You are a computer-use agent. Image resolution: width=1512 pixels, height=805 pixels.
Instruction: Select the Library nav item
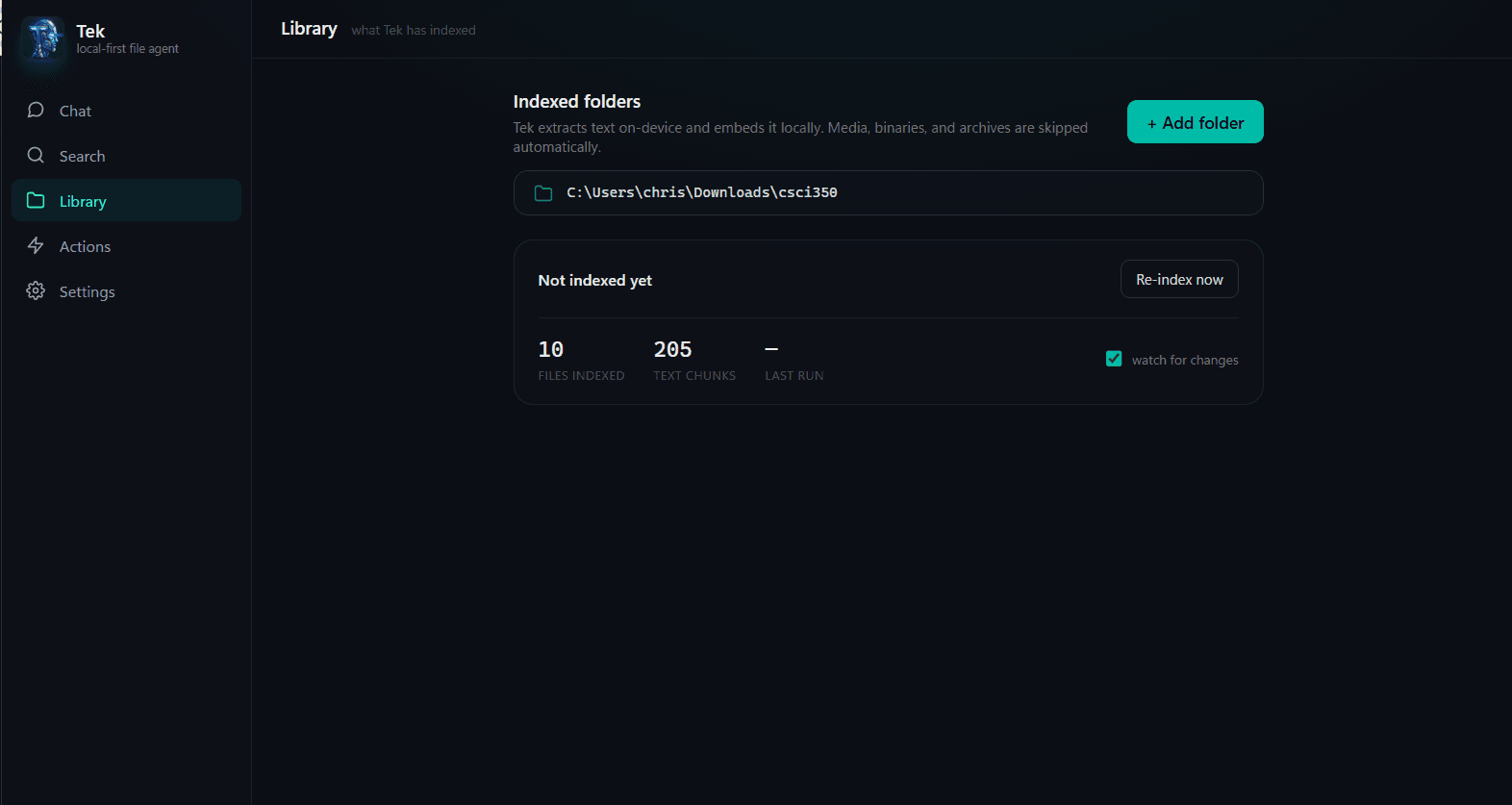126,201
